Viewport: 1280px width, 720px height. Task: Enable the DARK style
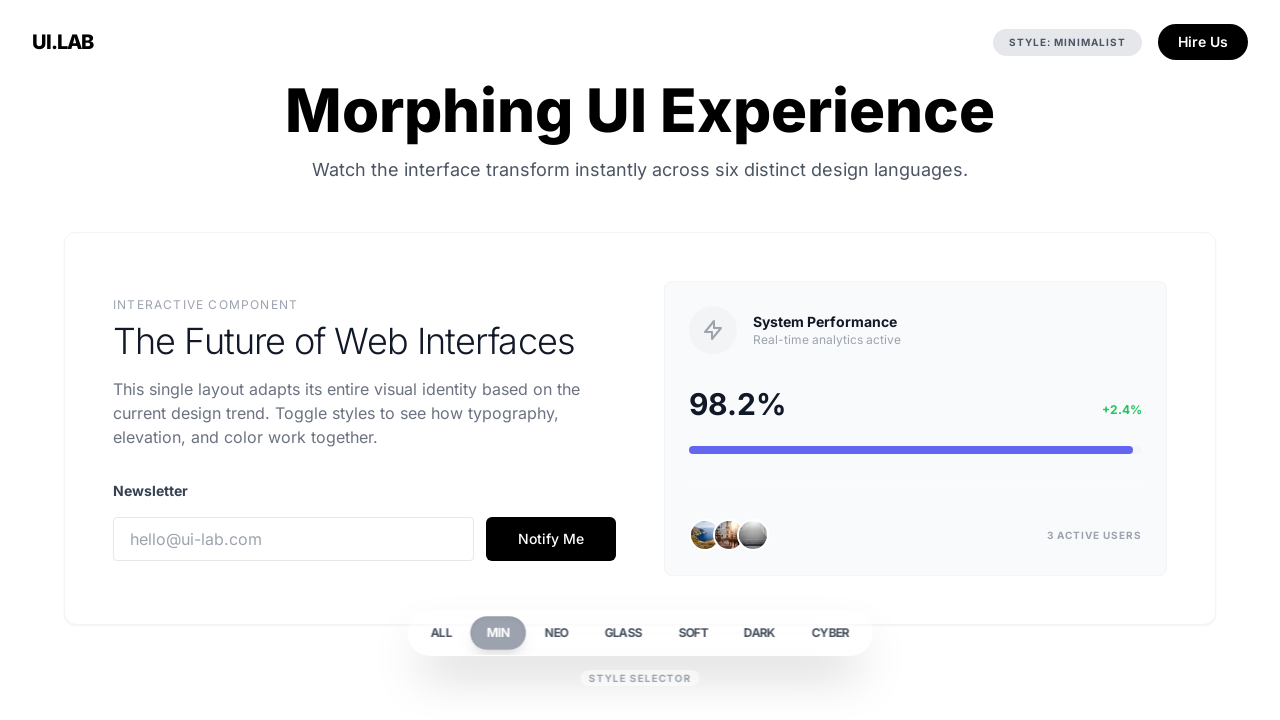(759, 633)
